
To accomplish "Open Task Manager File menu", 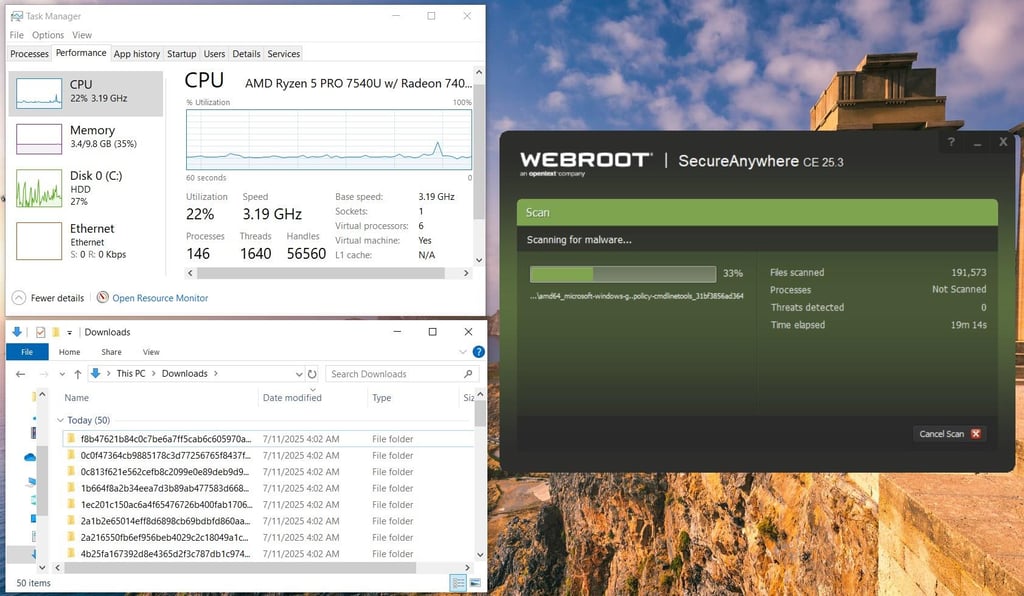I will point(16,35).
